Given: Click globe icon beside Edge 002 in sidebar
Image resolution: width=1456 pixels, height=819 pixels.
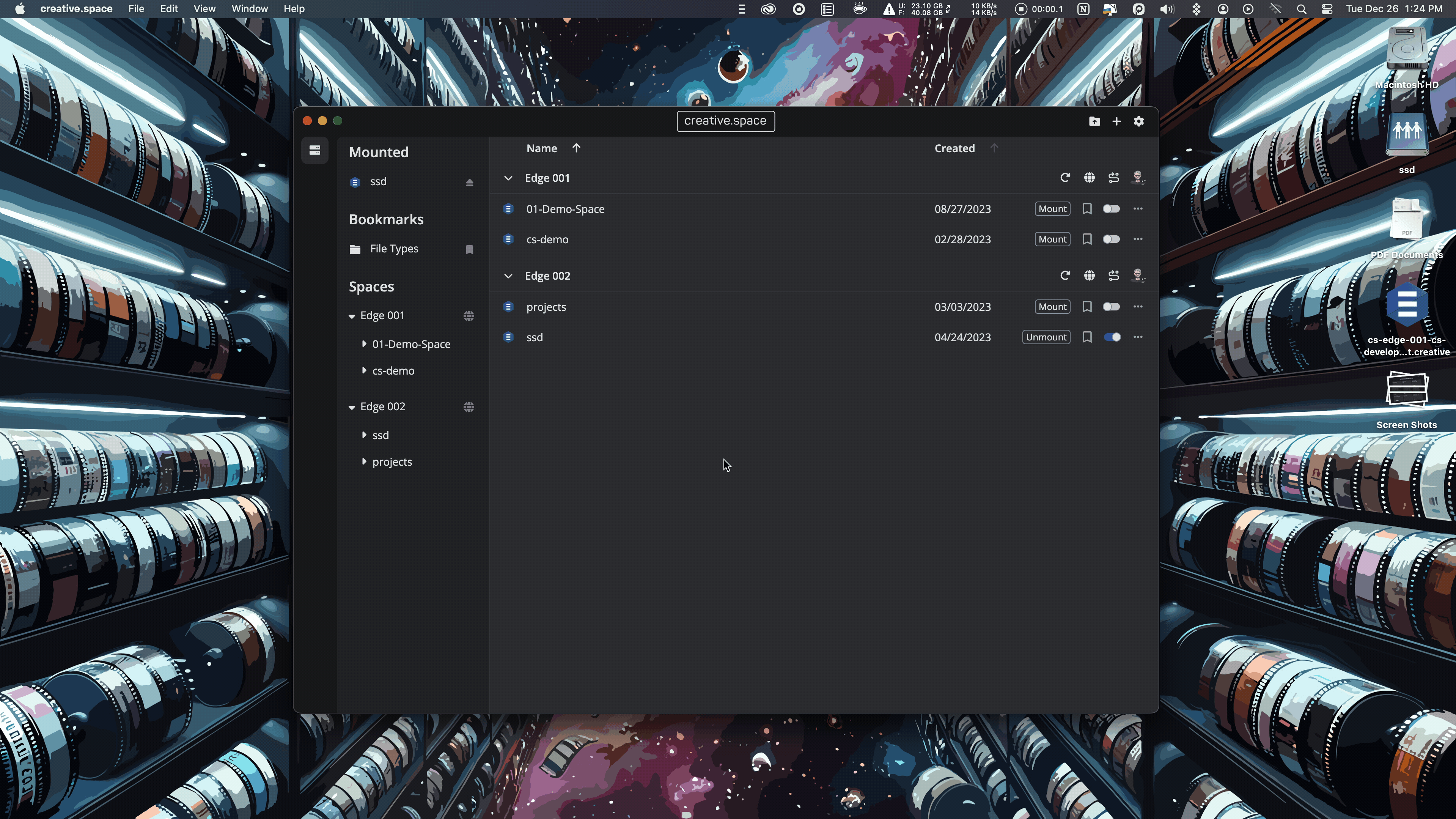Looking at the screenshot, I should [x=469, y=407].
